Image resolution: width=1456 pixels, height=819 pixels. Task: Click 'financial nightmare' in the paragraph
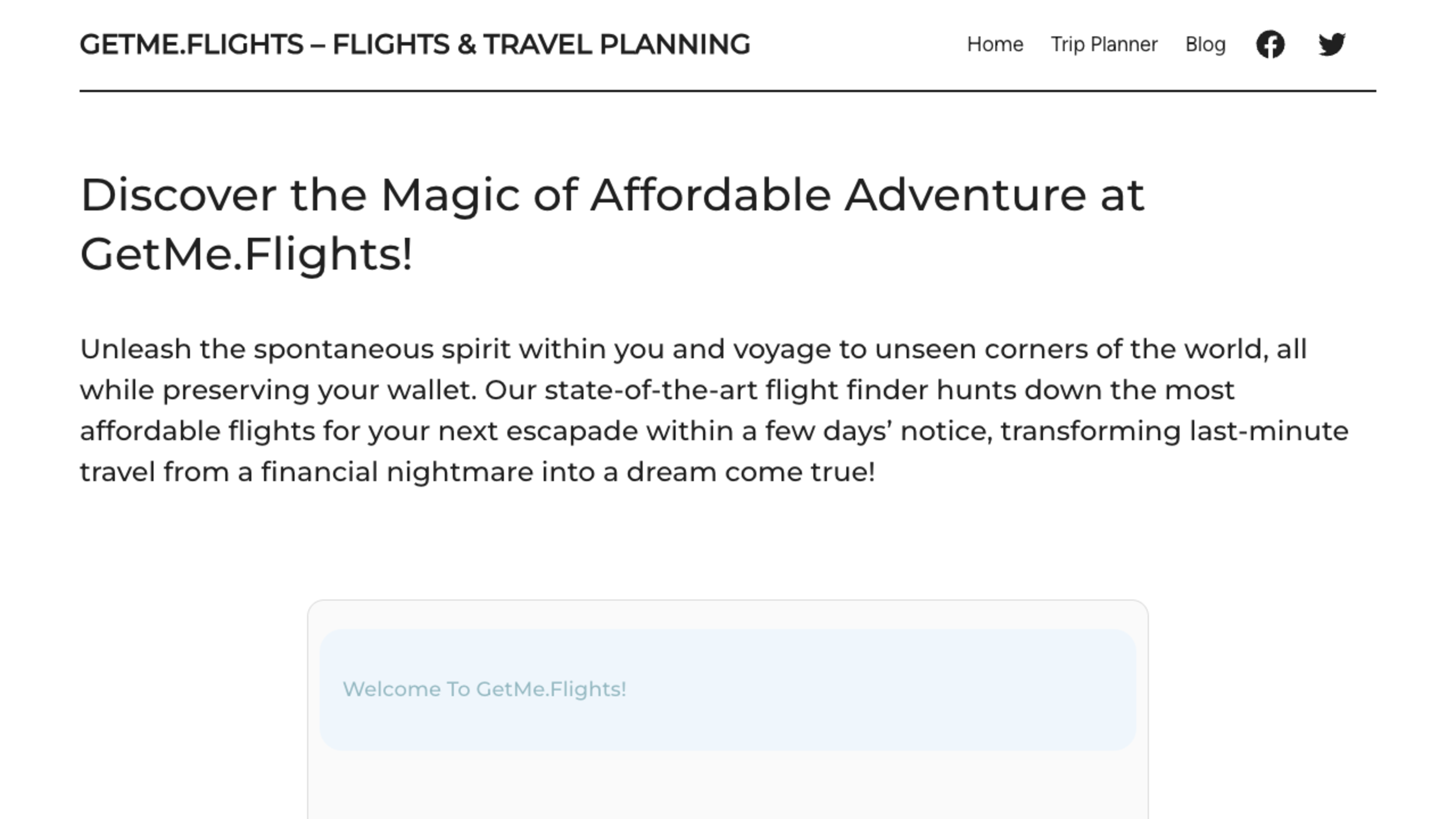coord(397,472)
